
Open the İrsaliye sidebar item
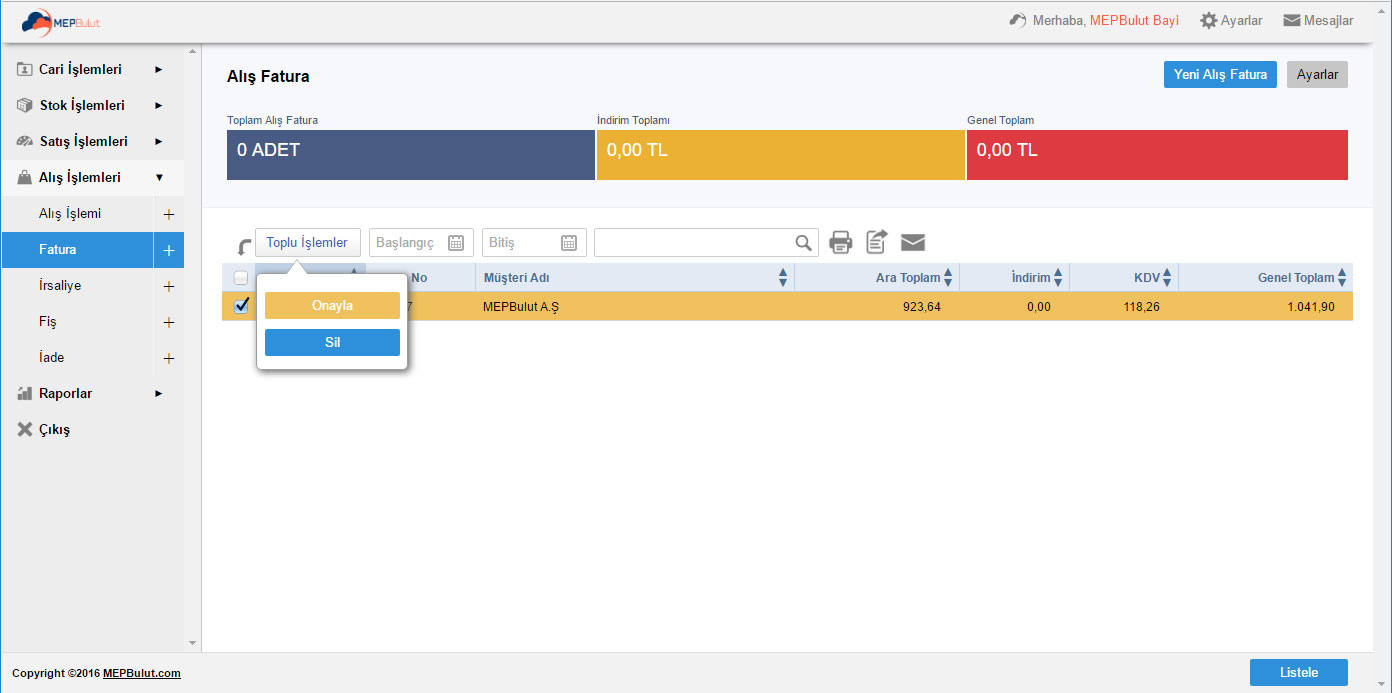[60, 286]
